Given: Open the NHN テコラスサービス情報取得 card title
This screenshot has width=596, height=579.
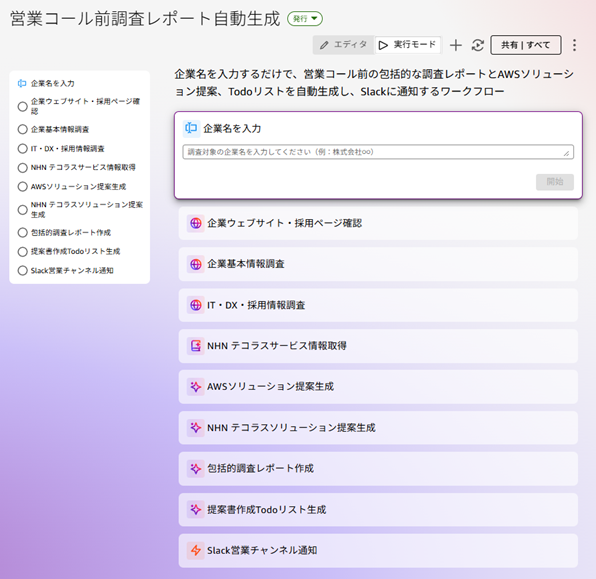Looking at the screenshot, I should tap(277, 346).
